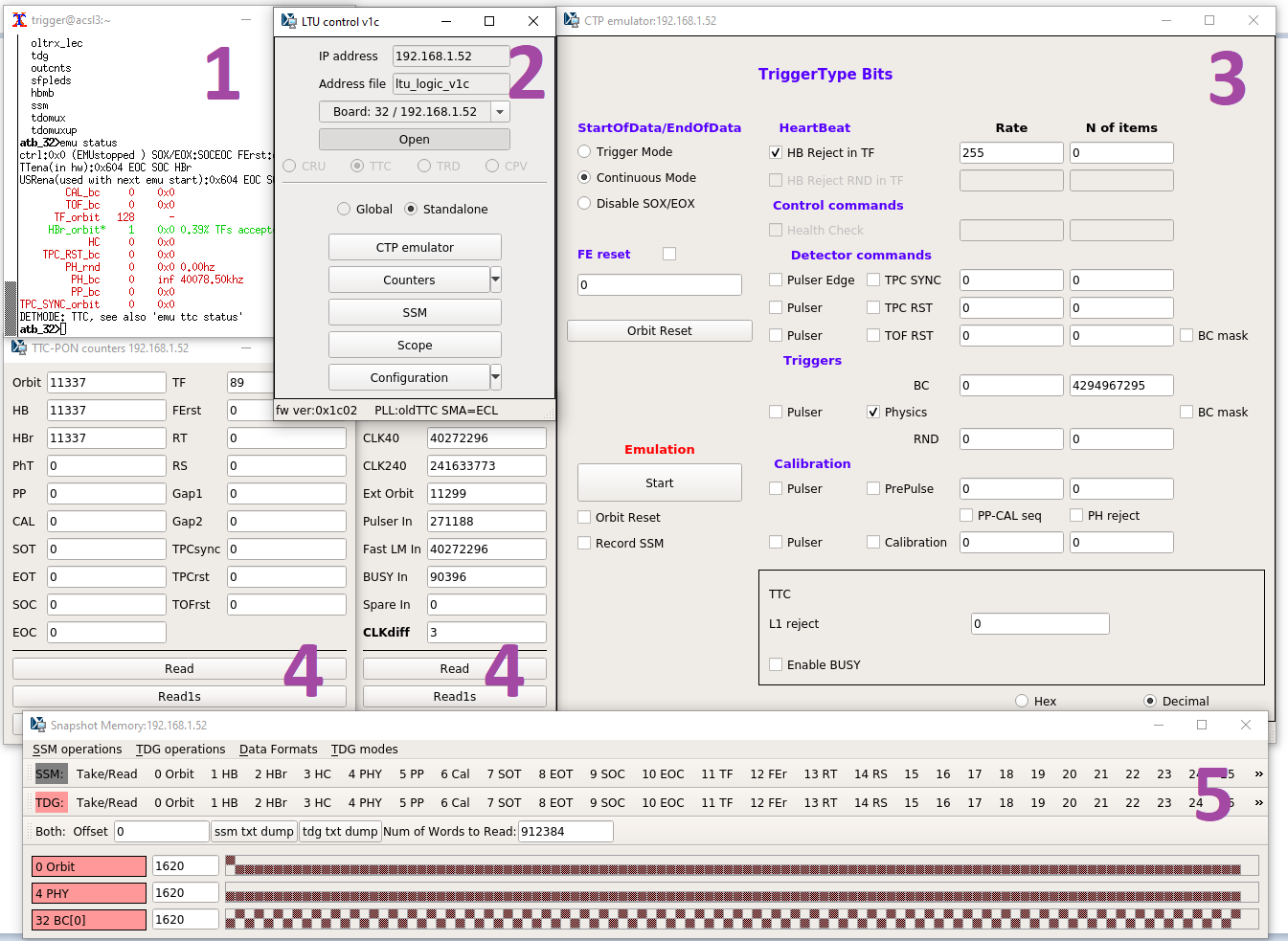Click 12 FEr in the TDG row

tap(768, 802)
